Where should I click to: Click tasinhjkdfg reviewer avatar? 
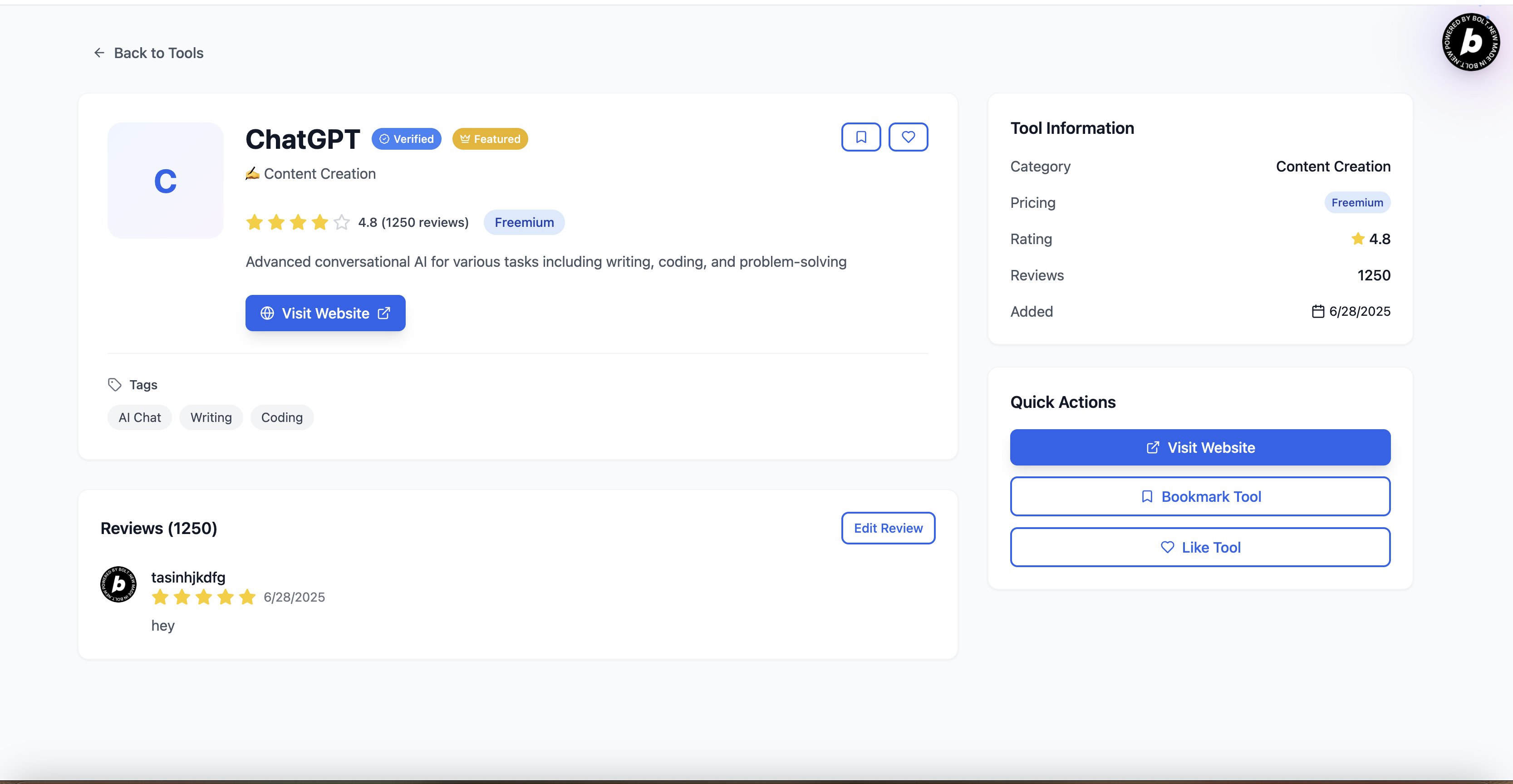coord(118,584)
